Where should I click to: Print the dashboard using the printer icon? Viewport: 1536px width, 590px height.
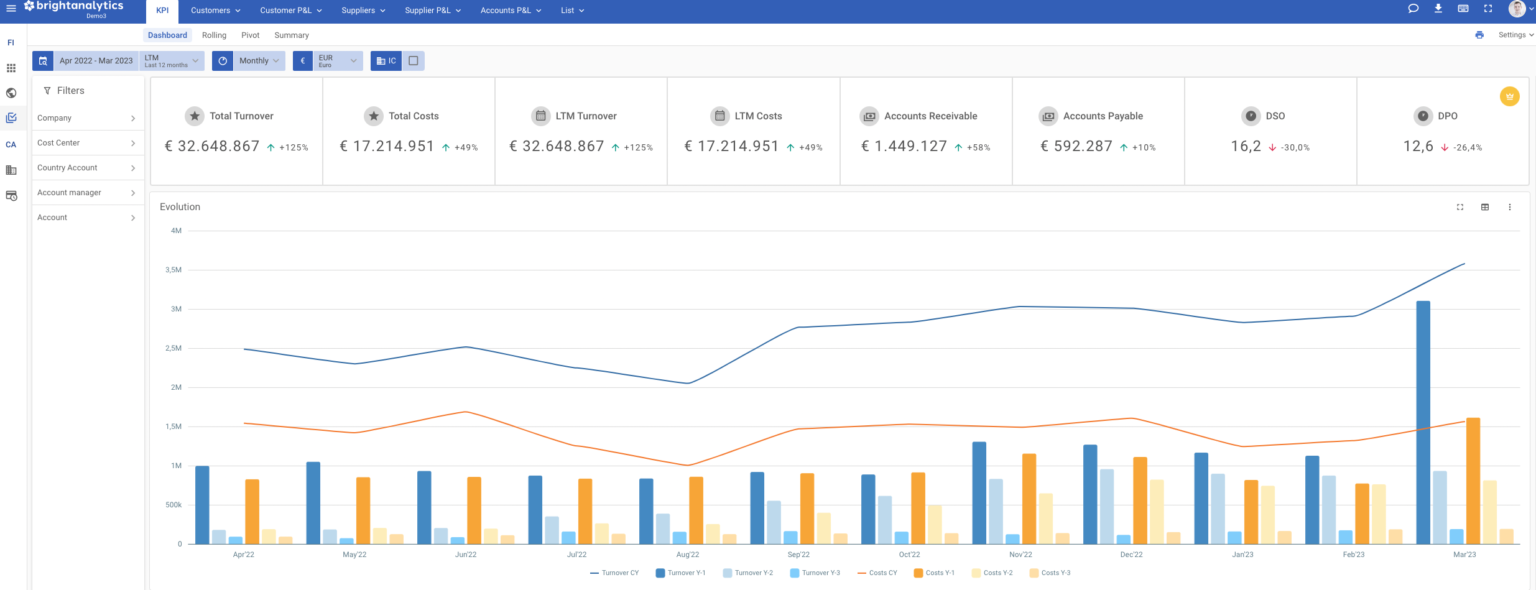point(1479,33)
